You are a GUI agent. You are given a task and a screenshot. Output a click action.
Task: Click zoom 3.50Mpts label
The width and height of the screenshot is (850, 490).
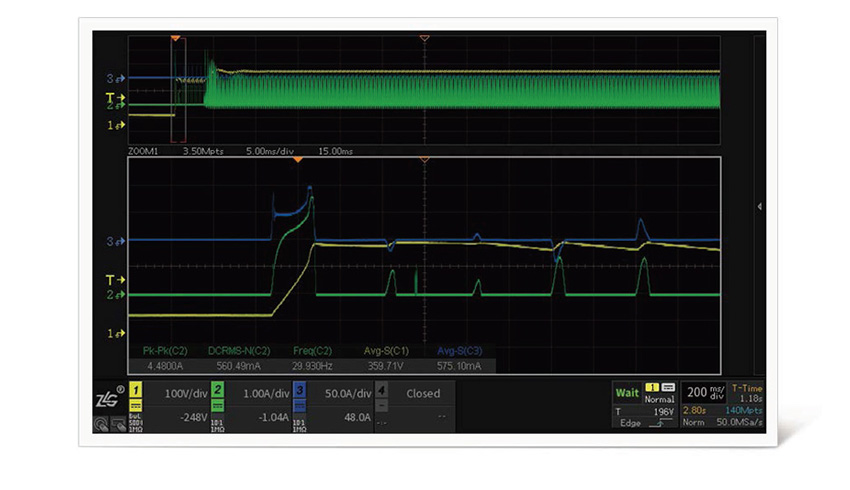(x=203, y=151)
